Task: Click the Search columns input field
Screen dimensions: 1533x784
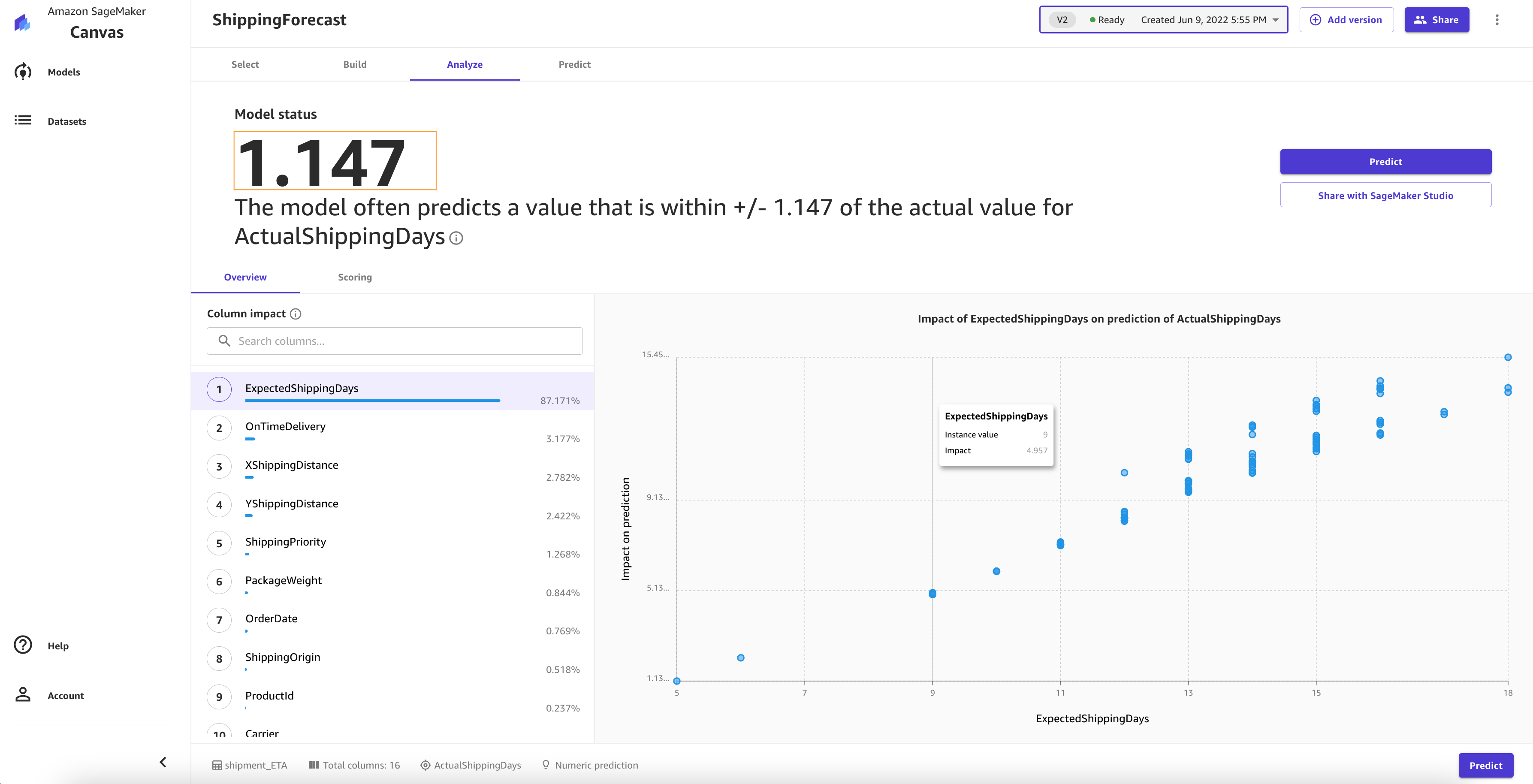Action: tap(395, 341)
